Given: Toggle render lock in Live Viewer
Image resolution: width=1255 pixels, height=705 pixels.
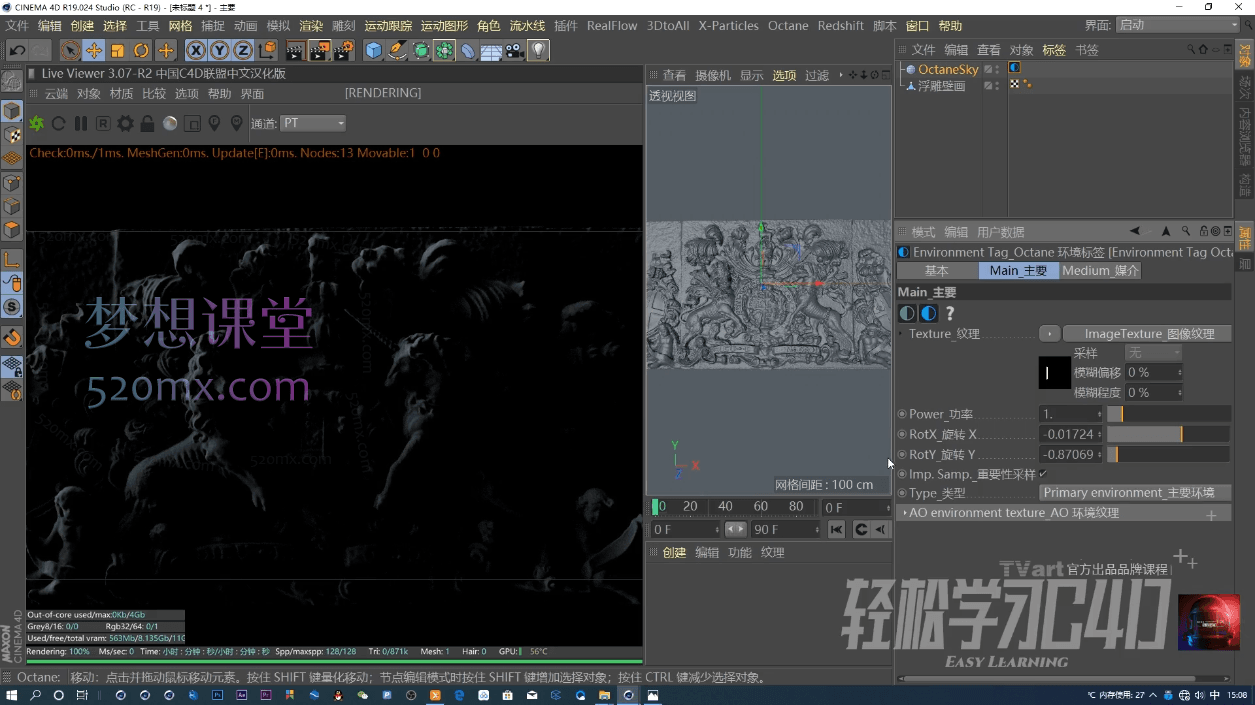Looking at the screenshot, I should click(147, 123).
